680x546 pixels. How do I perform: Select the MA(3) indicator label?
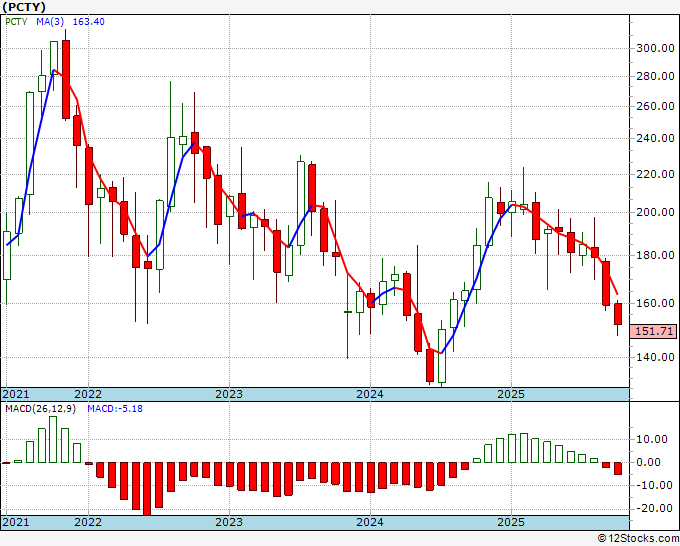(50, 22)
